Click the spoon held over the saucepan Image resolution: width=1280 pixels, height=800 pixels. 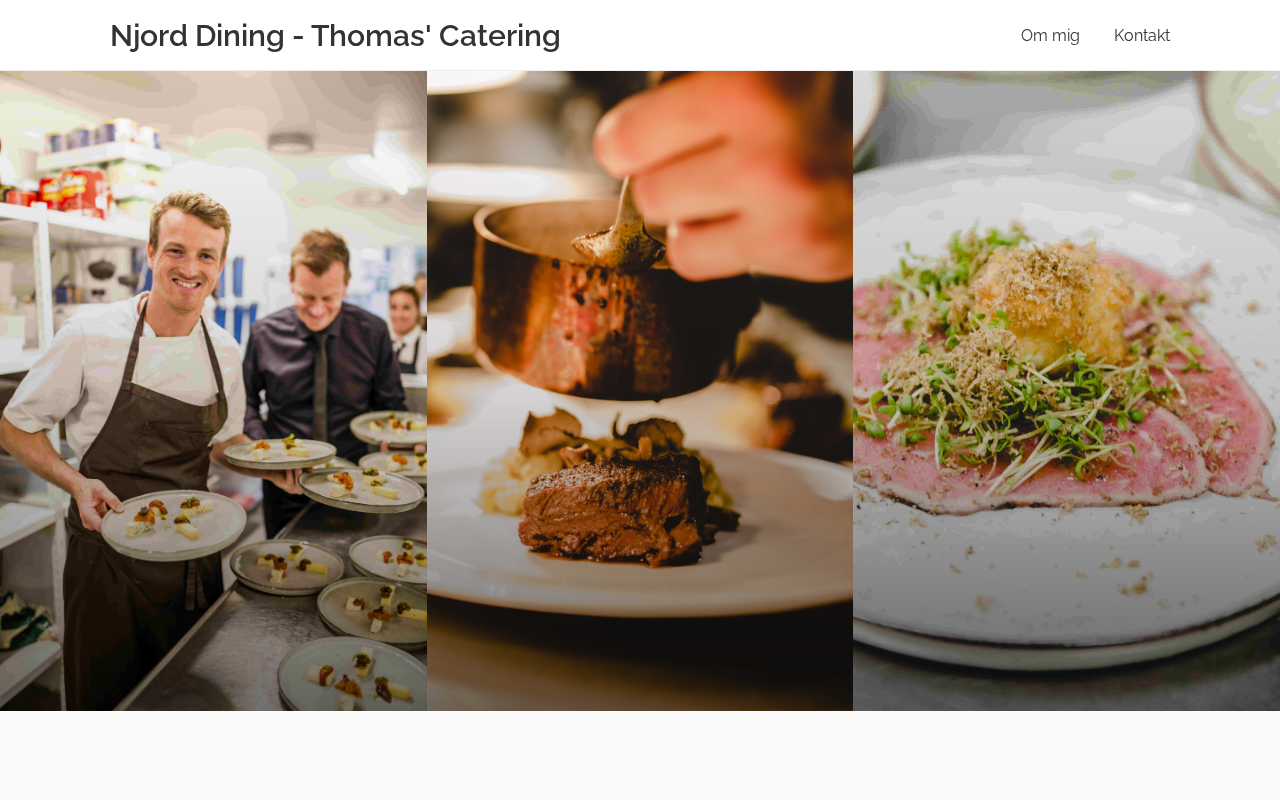click(x=620, y=235)
